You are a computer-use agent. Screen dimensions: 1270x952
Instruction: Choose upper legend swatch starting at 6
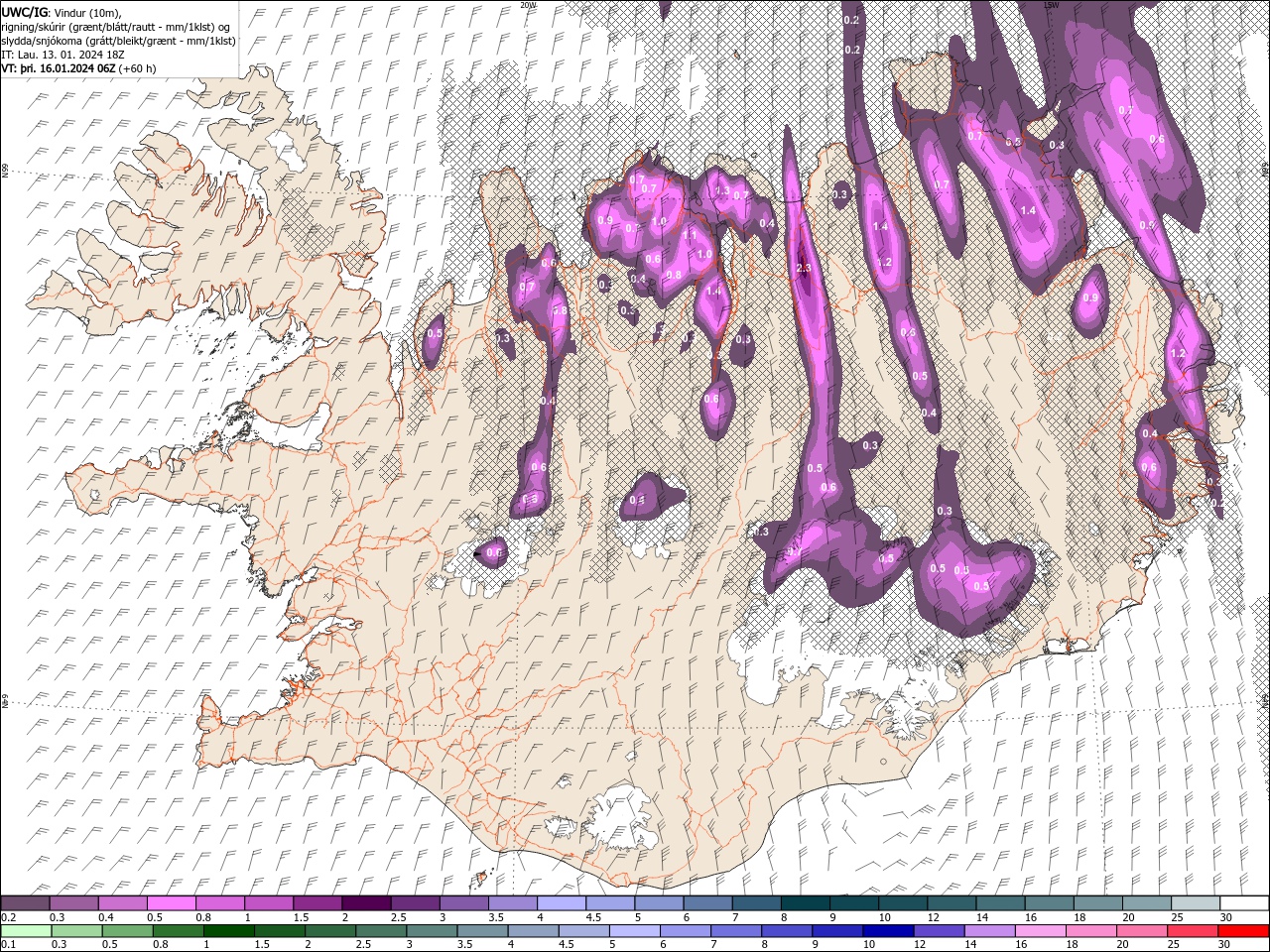tap(707, 903)
